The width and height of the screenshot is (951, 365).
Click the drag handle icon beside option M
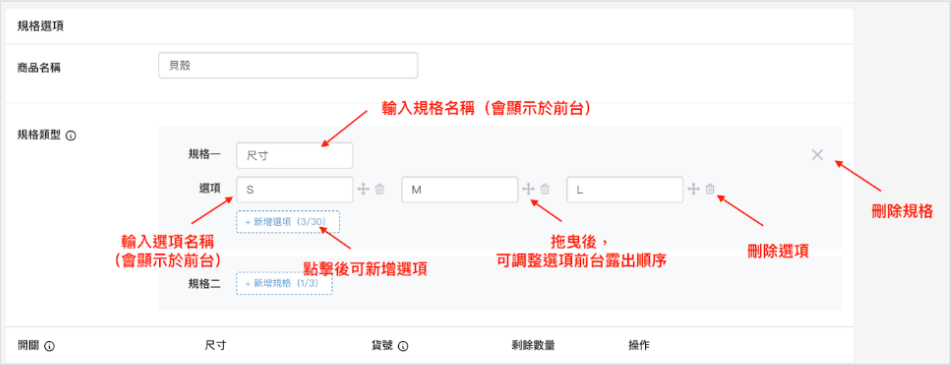pyautogui.click(x=528, y=189)
